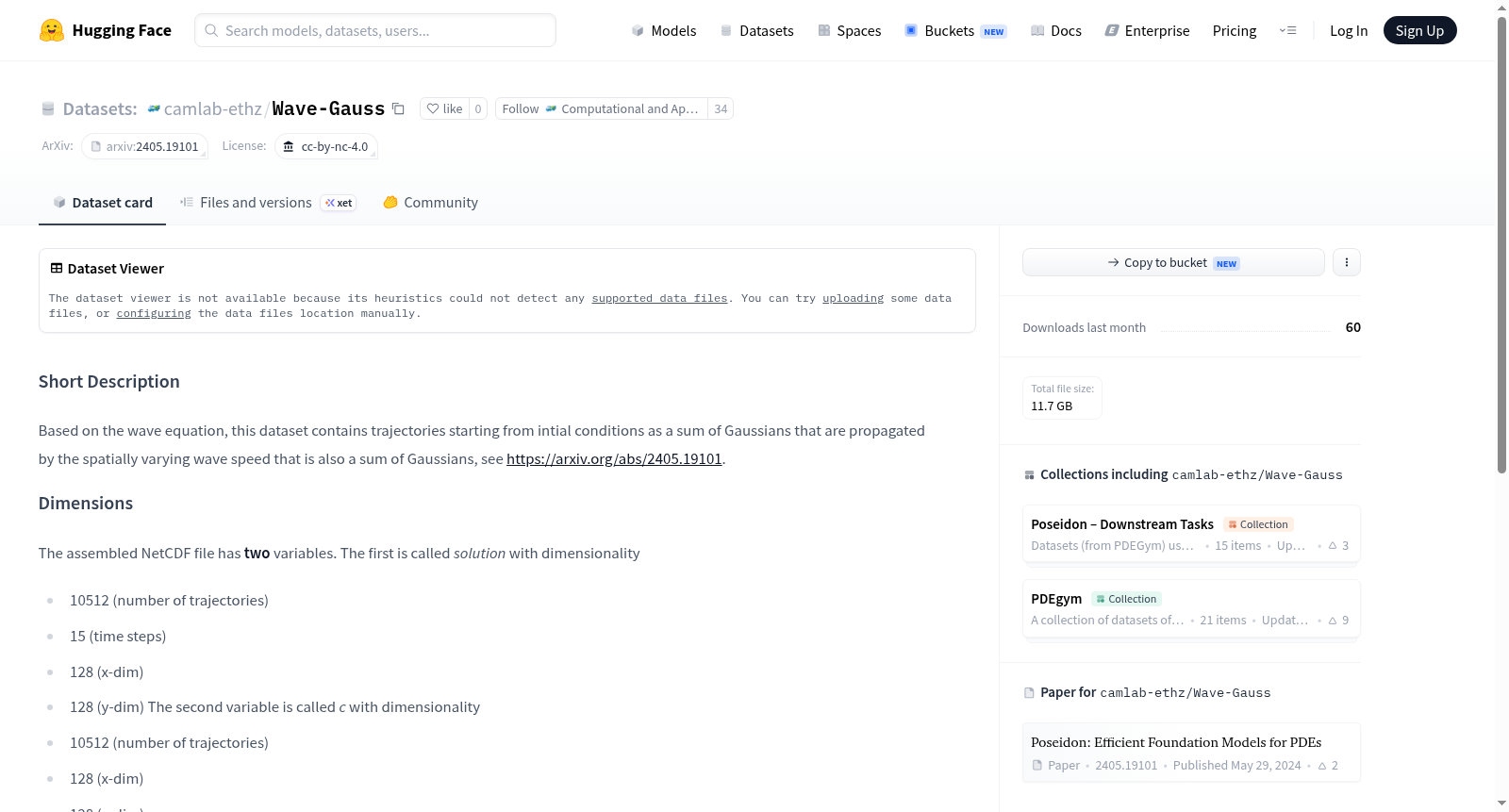Click the Downloads last month value 60
This screenshot has height=812, width=1509.
[x=1352, y=327]
